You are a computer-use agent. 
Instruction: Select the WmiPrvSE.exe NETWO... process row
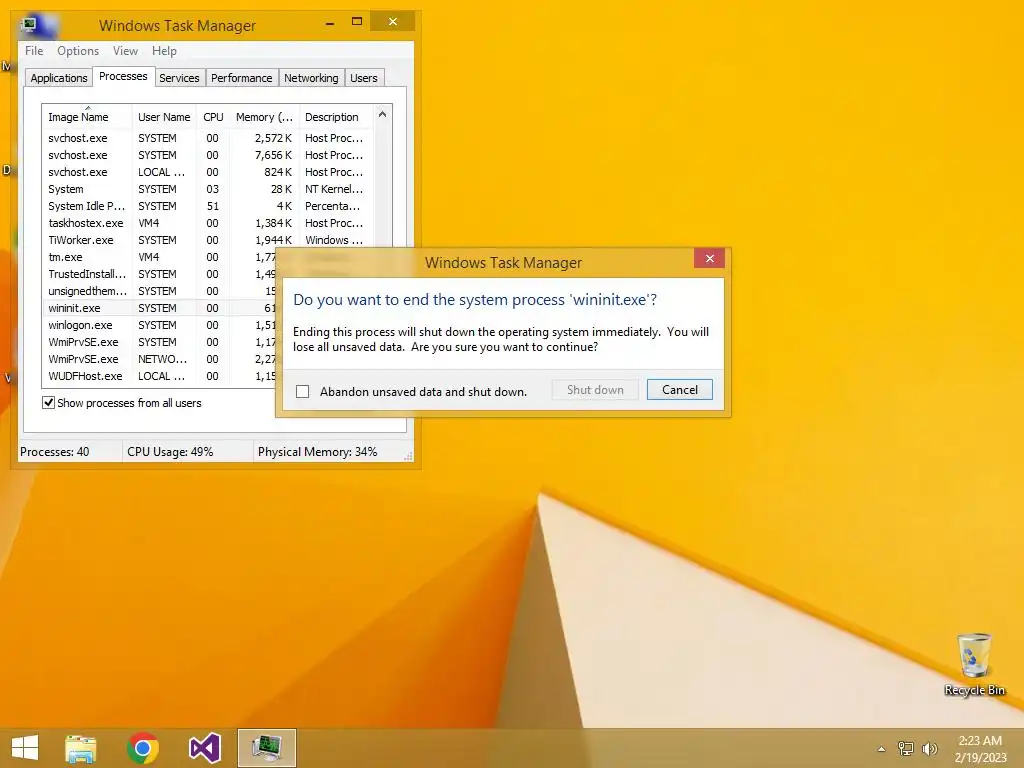coord(160,359)
